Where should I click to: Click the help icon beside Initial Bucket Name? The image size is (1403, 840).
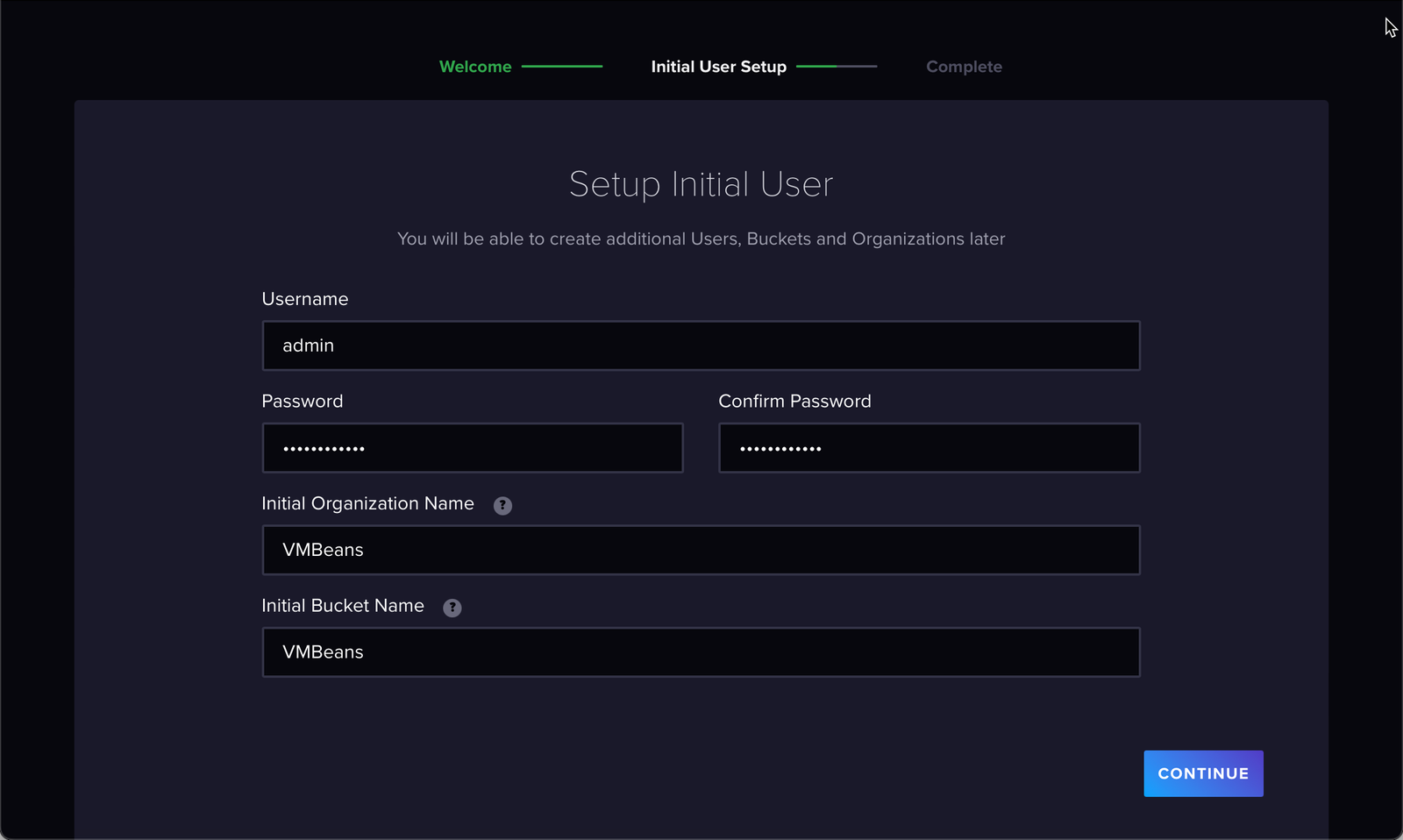click(452, 608)
